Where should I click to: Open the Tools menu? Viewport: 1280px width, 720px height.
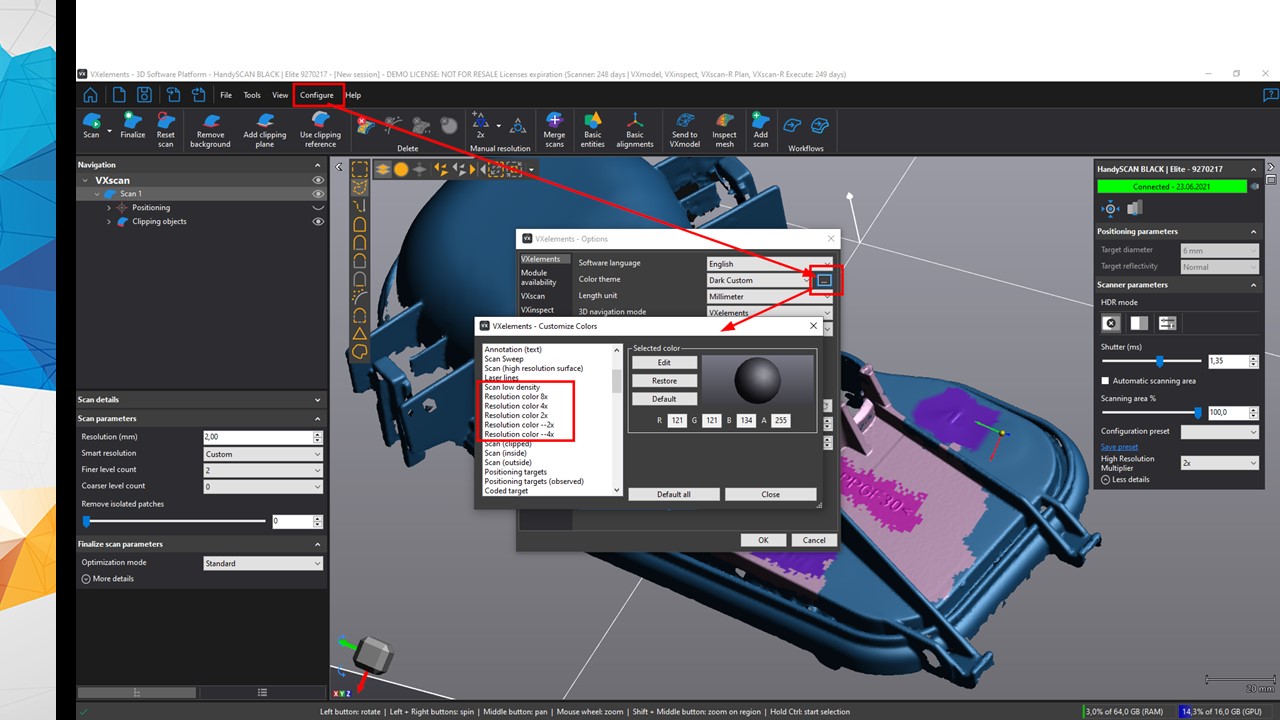252,95
